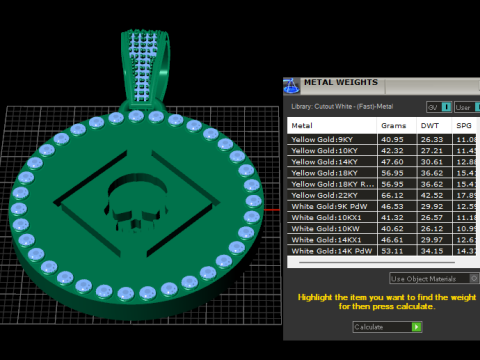
Task: Click the 26.33 DWT cell
Action: coord(434,140)
